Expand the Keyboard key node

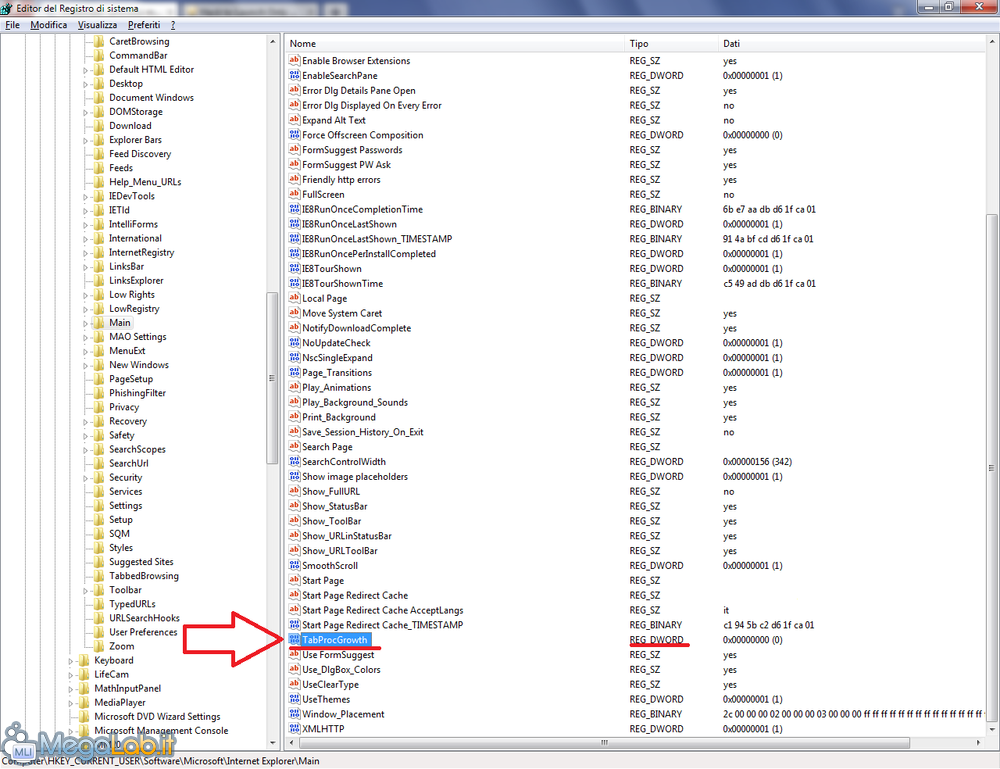[x=71, y=661]
